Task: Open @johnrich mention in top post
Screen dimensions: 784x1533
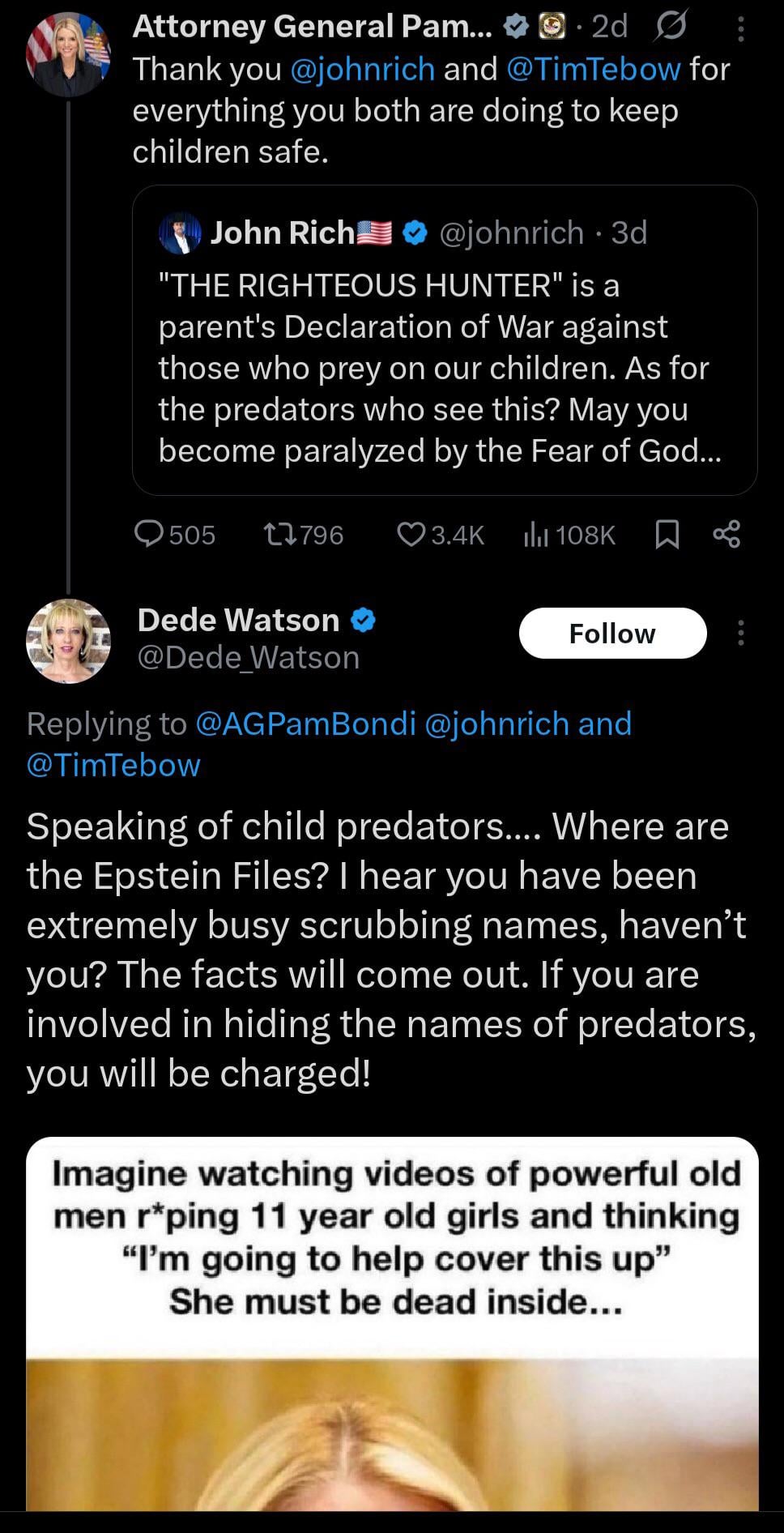Action: pos(362,70)
